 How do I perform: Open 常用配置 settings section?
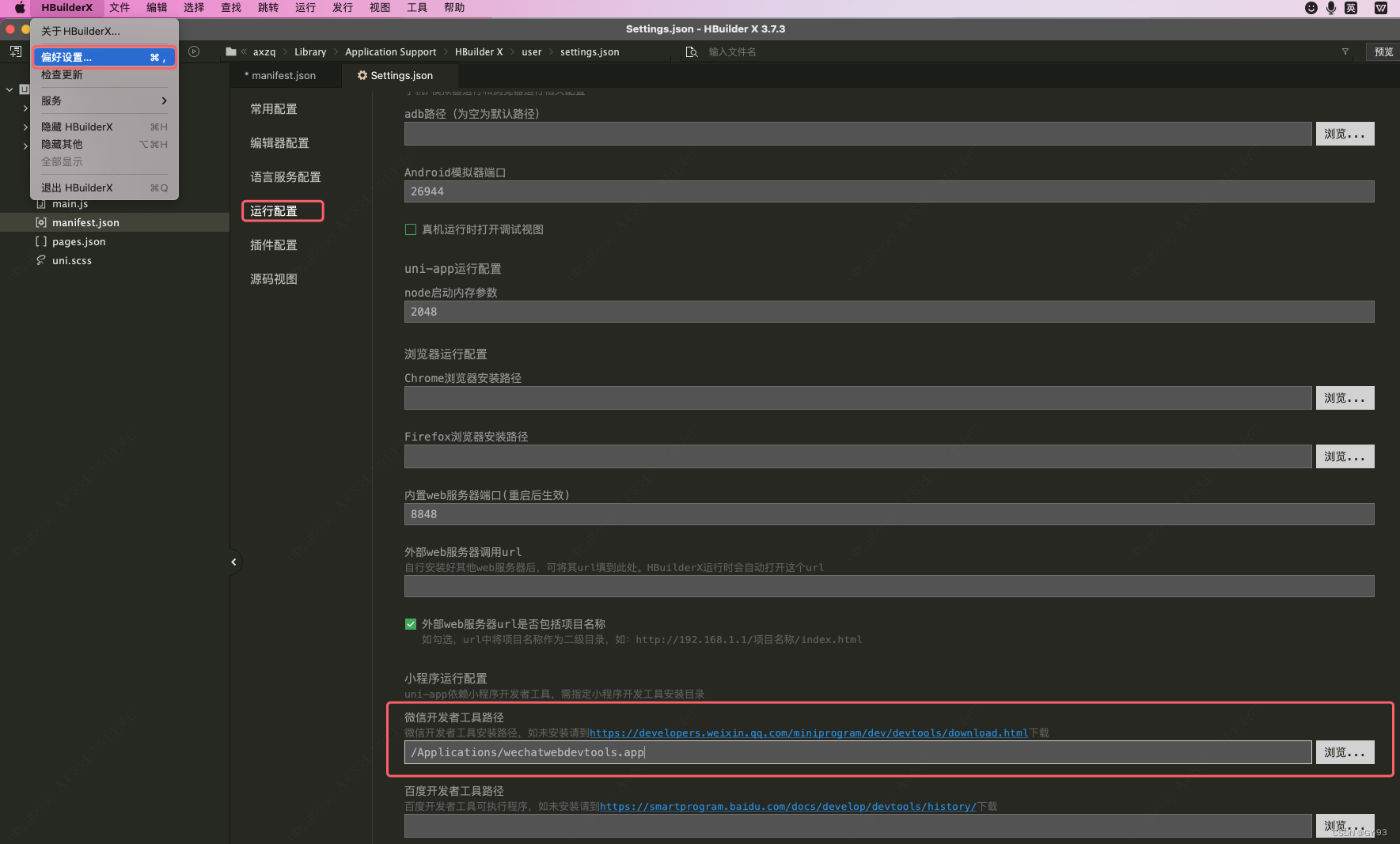pyautogui.click(x=274, y=109)
